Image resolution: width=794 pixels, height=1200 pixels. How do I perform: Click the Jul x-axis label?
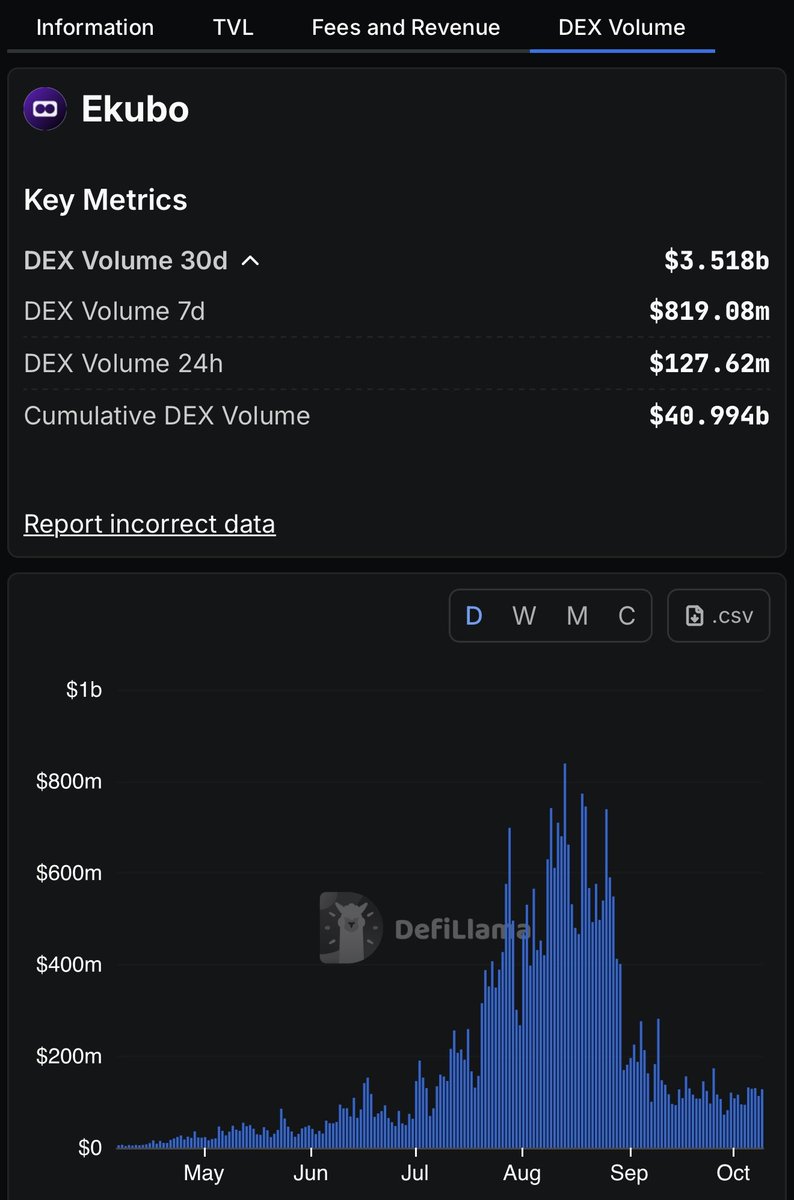[x=414, y=1173]
